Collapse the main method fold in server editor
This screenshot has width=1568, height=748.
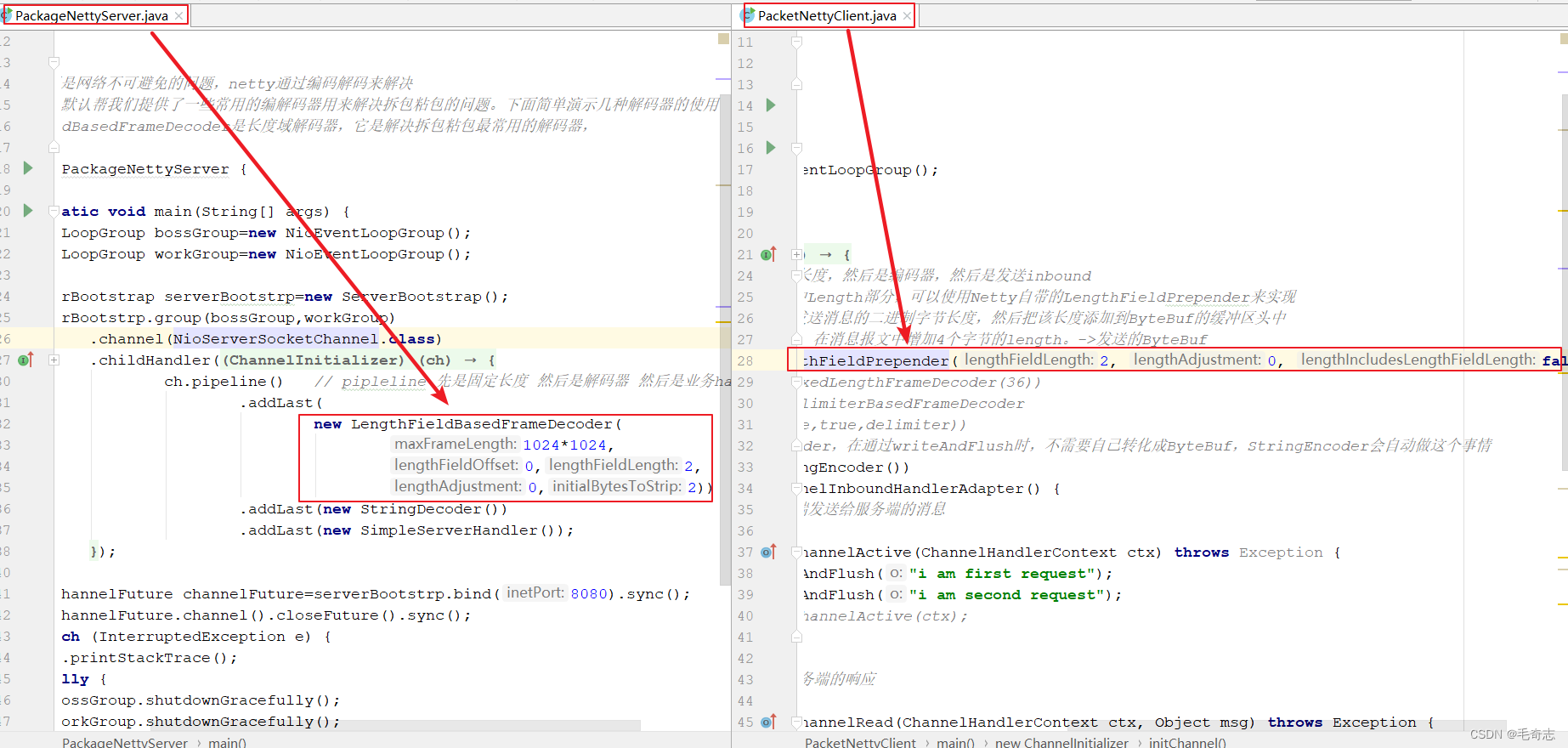(x=54, y=211)
